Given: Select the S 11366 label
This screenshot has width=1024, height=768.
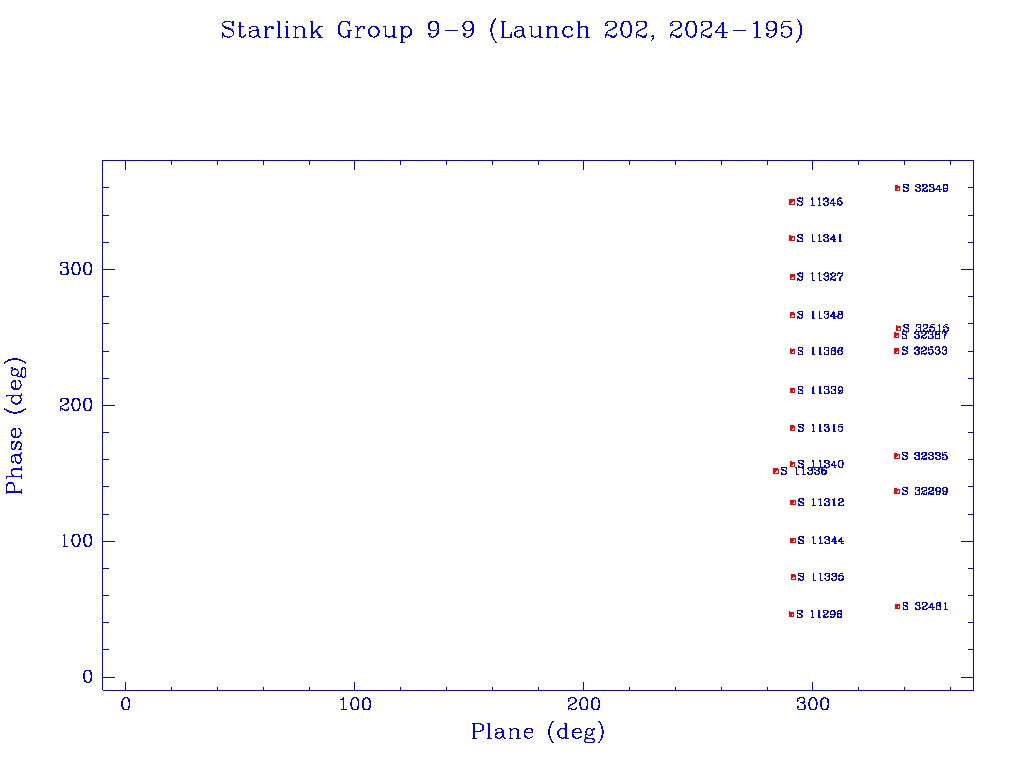Looking at the screenshot, I should (x=820, y=351).
